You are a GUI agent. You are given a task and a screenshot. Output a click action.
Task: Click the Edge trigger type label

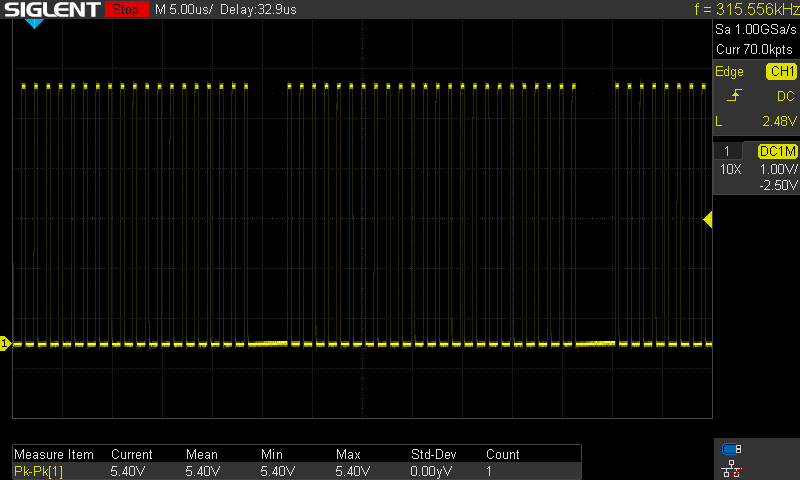[729, 71]
